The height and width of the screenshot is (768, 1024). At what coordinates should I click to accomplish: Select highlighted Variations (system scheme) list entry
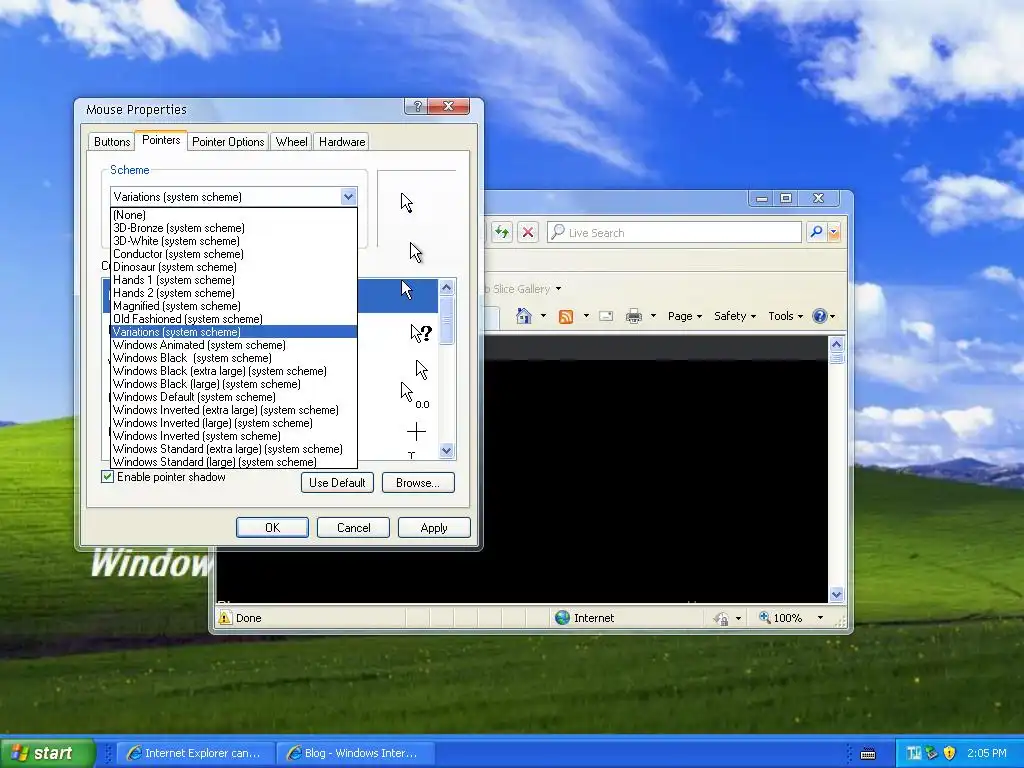click(x=234, y=332)
